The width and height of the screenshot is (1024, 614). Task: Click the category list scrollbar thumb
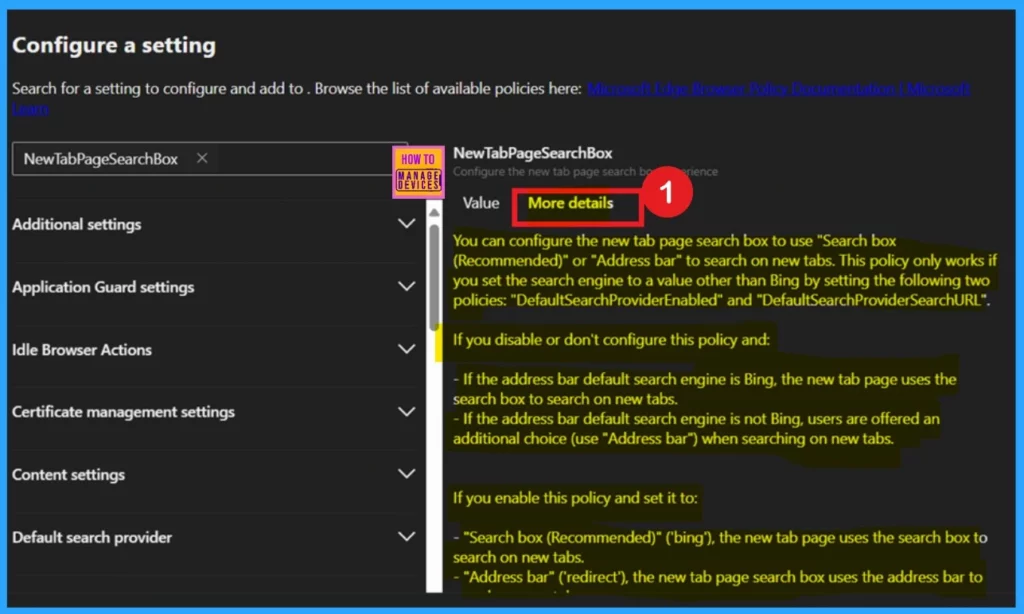(434, 277)
